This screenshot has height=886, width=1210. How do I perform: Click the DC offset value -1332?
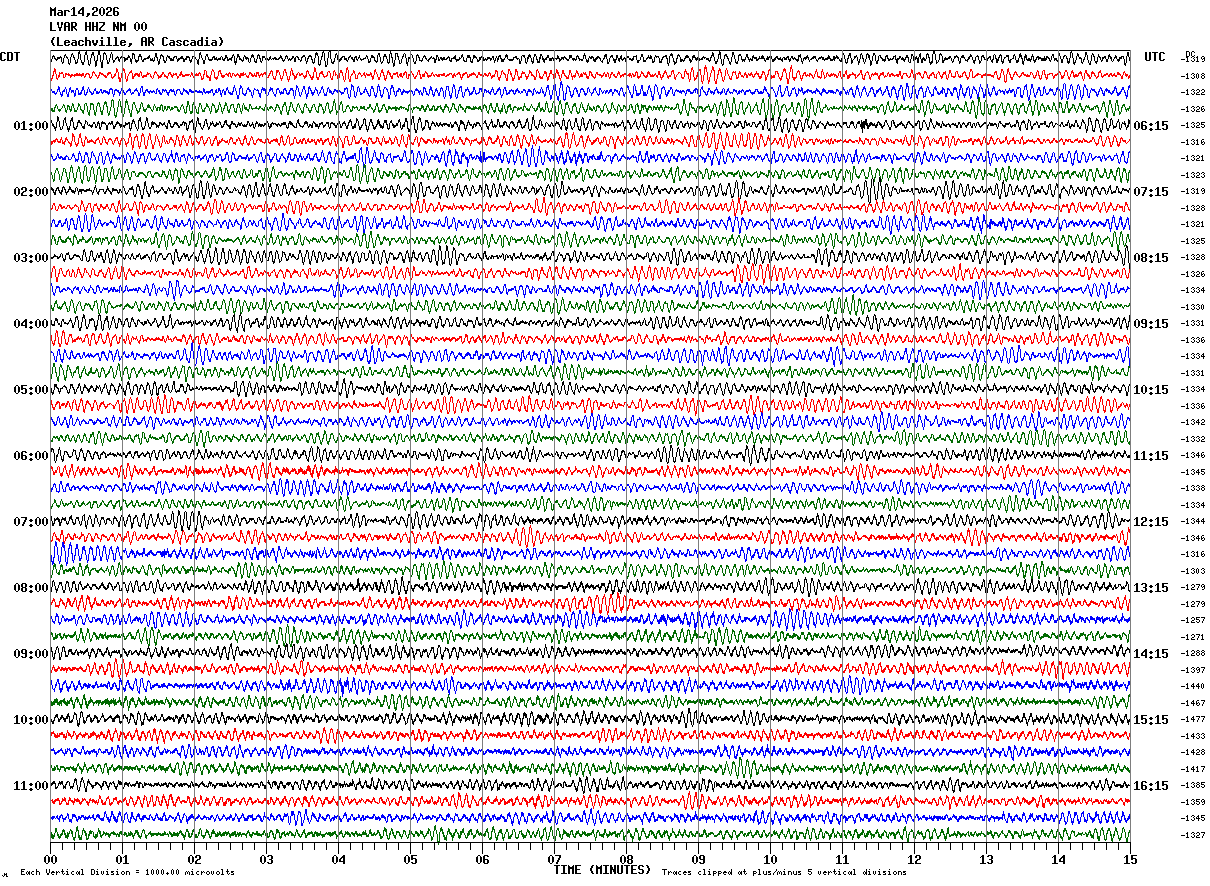(x=1193, y=439)
